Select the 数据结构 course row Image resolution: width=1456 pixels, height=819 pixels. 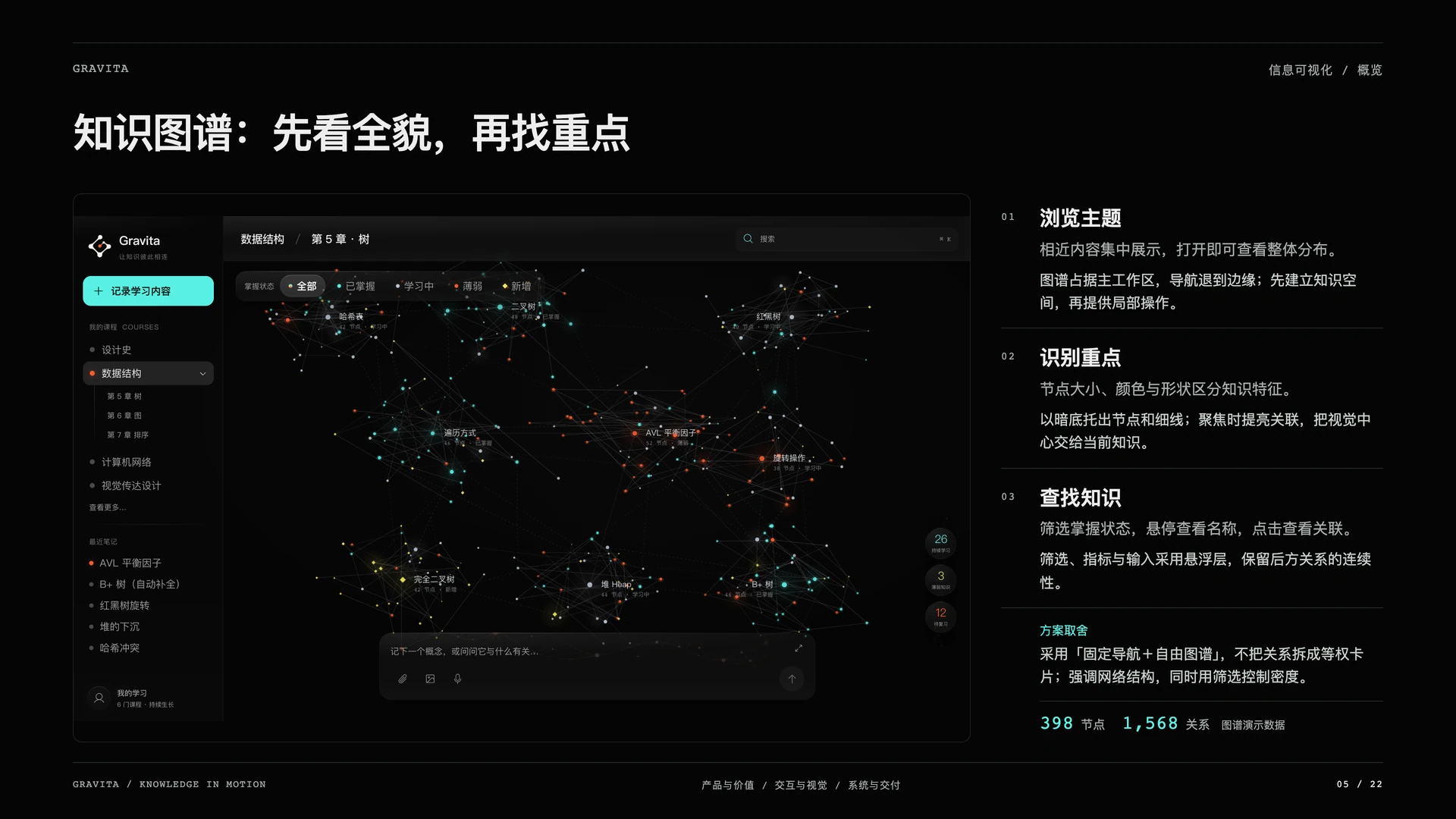[148, 374]
